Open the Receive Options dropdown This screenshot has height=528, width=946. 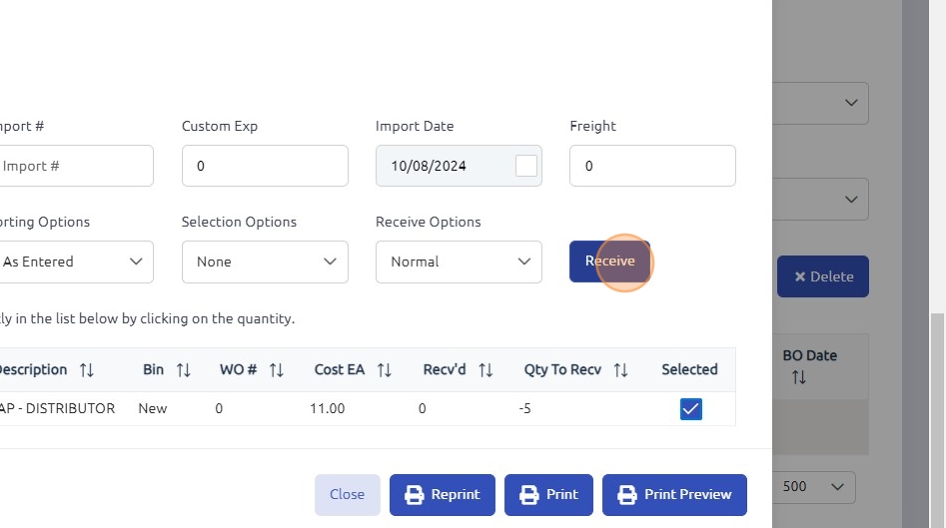[459, 262]
